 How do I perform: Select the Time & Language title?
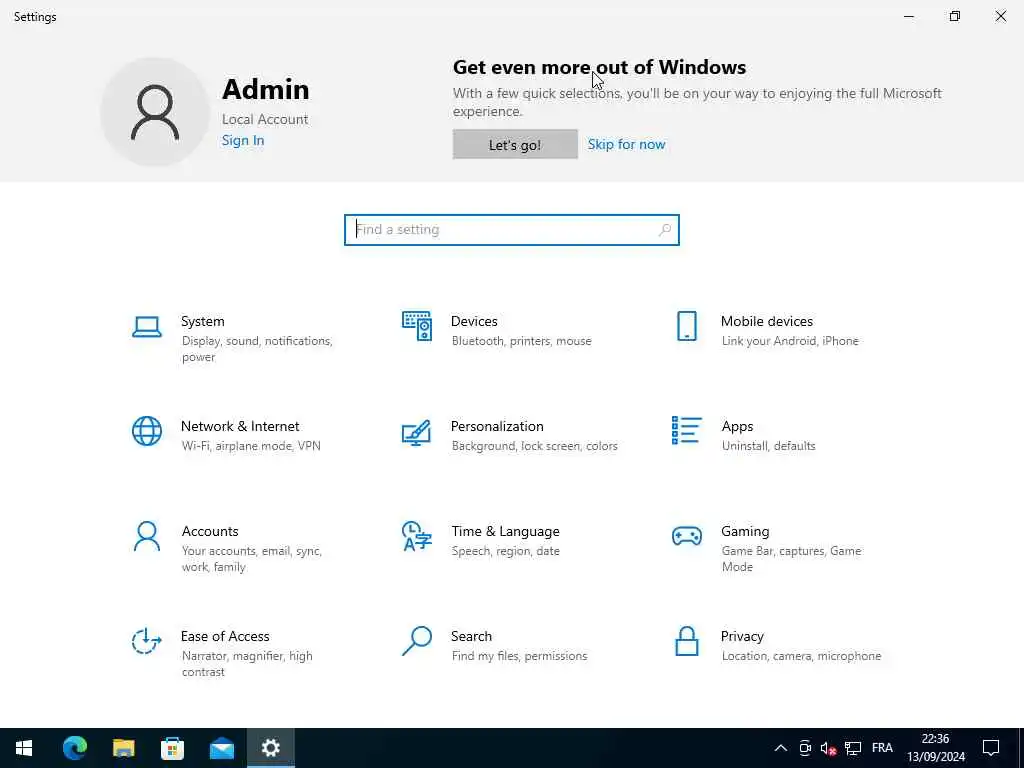point(505,532)
